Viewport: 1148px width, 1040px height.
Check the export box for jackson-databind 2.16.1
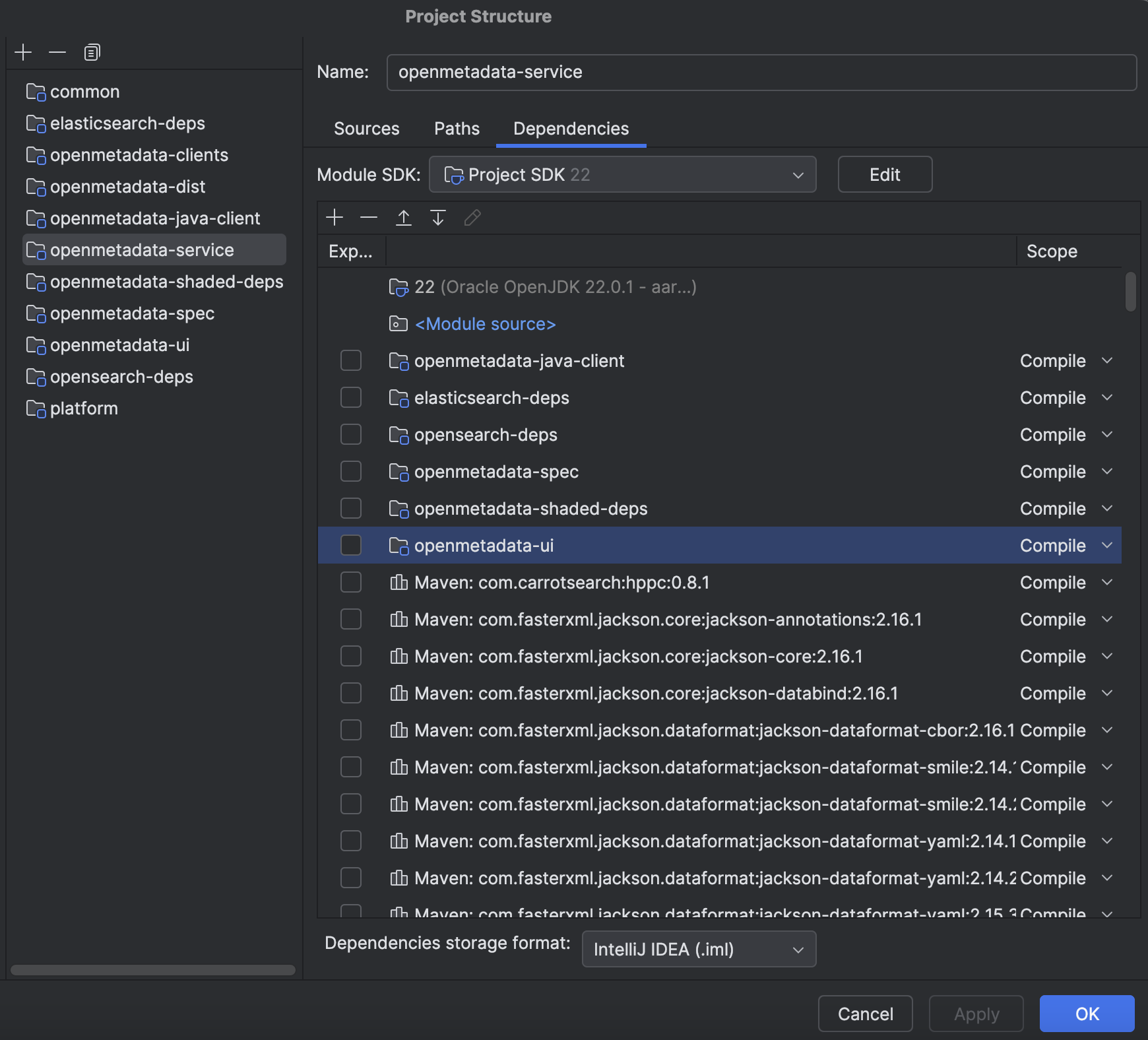351,693
